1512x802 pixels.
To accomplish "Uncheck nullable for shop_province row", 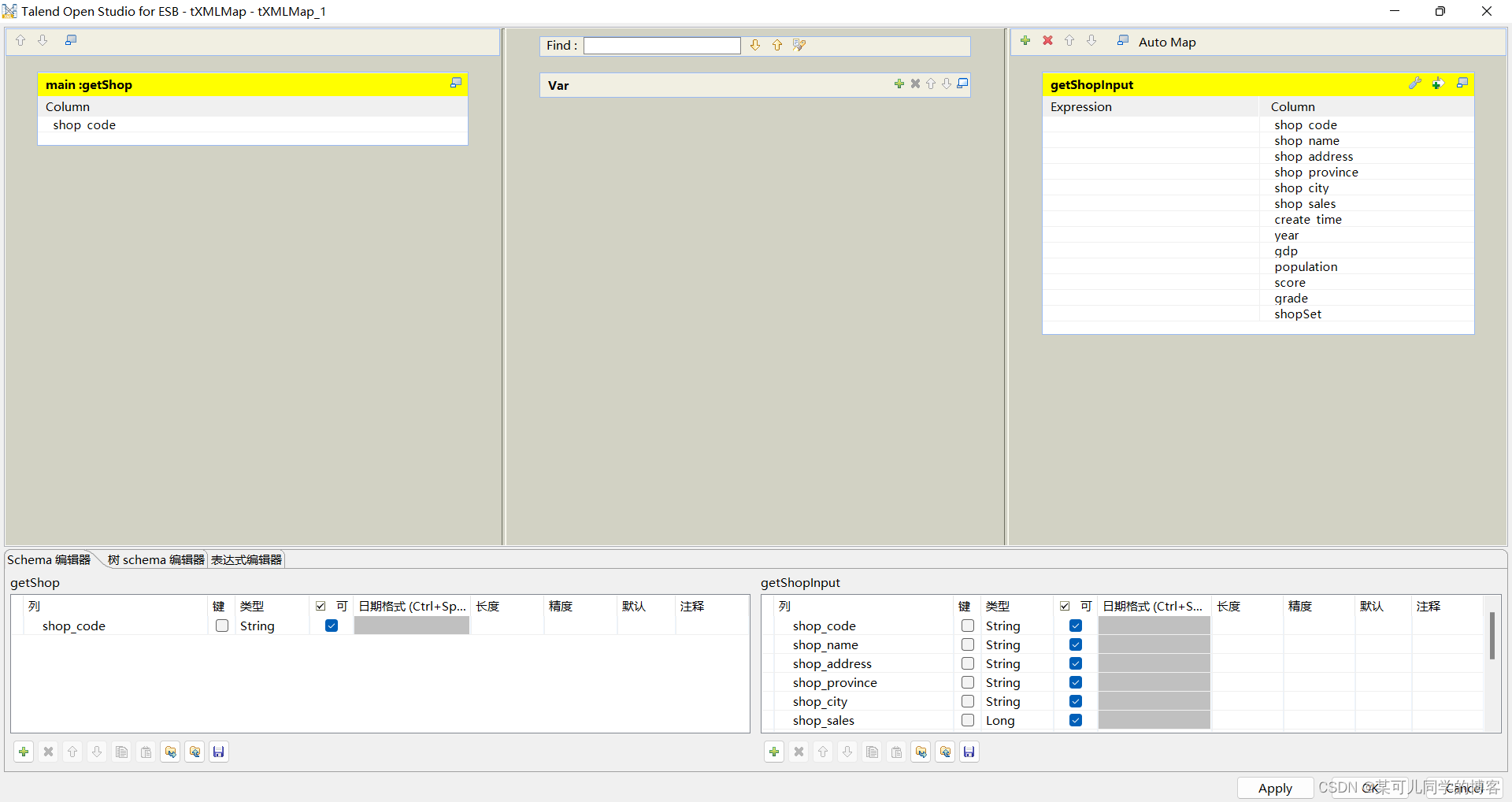I will 1076,682.
